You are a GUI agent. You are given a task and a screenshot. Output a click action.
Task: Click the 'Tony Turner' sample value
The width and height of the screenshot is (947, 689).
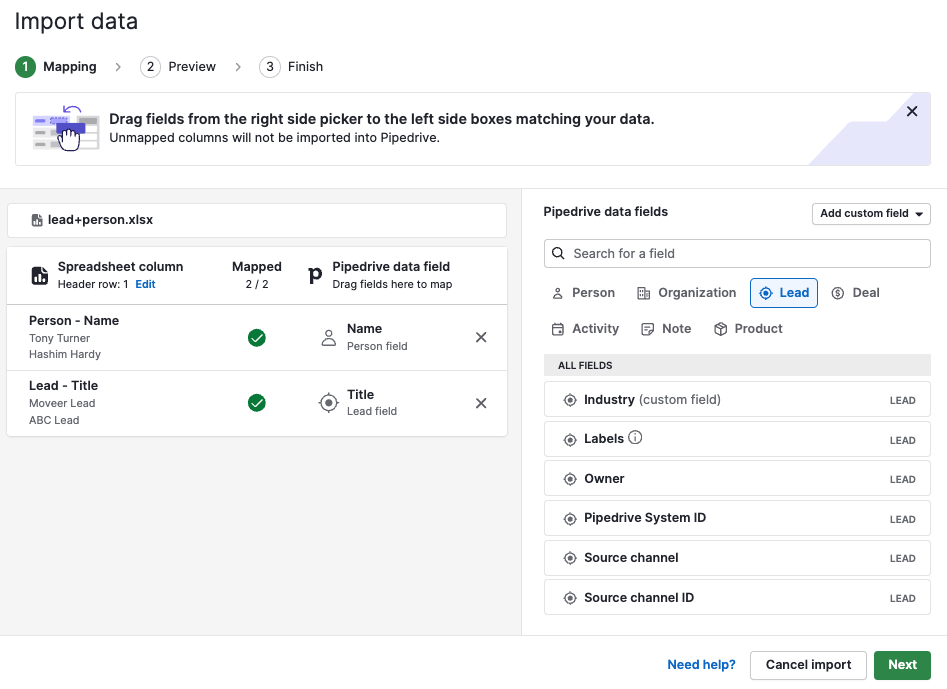(x=59, y=338)
